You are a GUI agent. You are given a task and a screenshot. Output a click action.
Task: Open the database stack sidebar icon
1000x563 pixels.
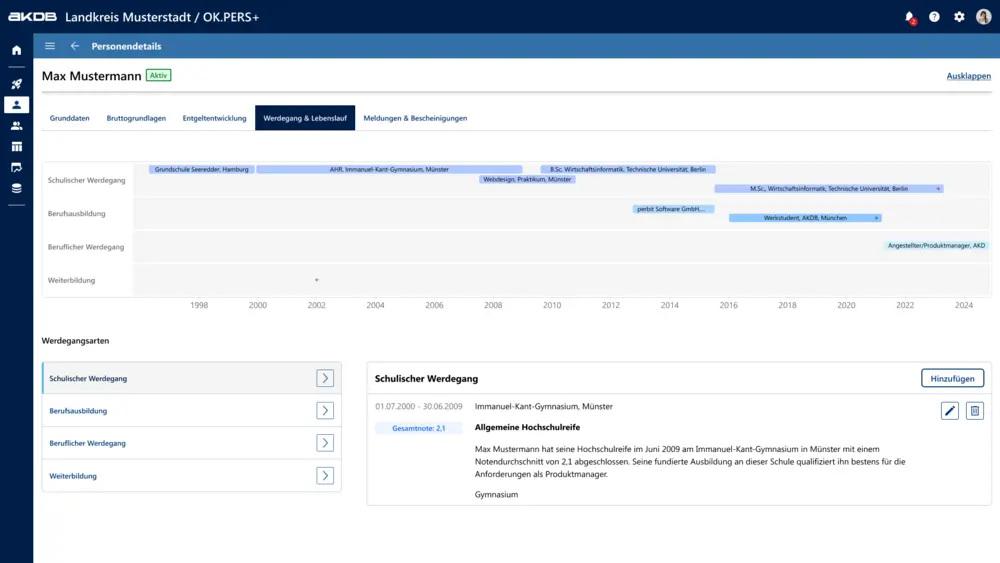pos(16,188)
